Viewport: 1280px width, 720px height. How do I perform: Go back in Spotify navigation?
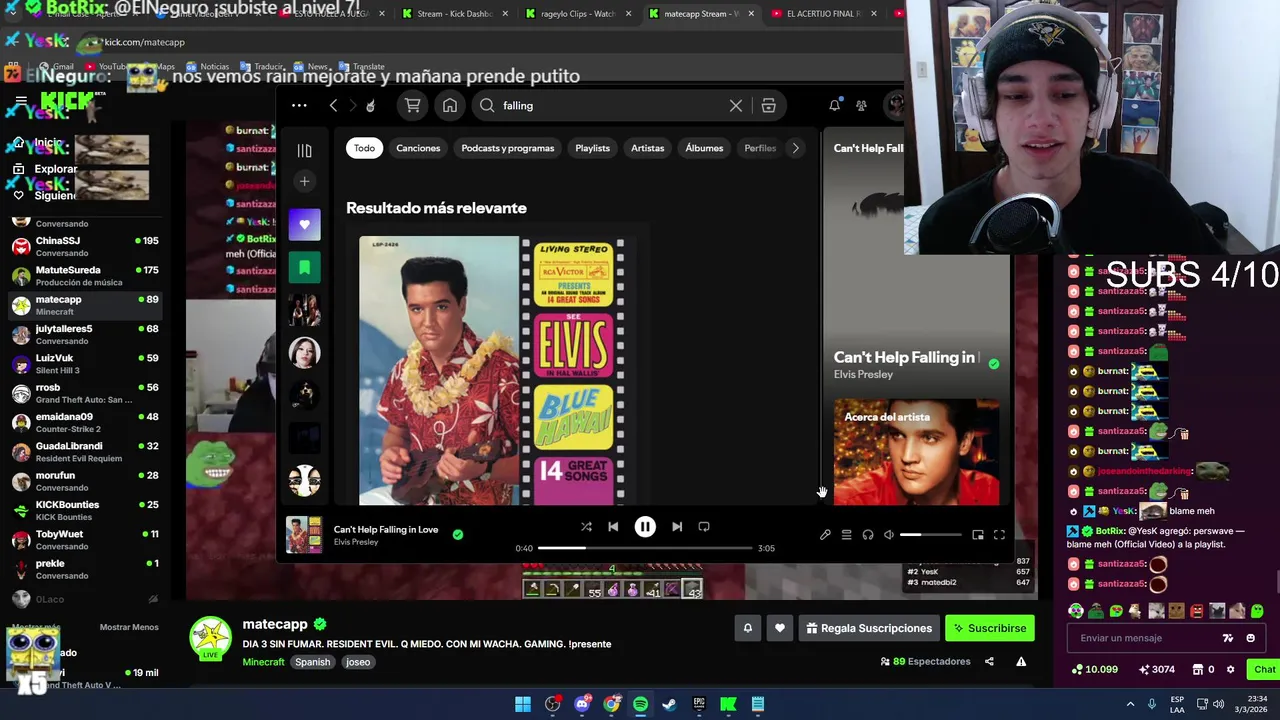tap(333, 105)
